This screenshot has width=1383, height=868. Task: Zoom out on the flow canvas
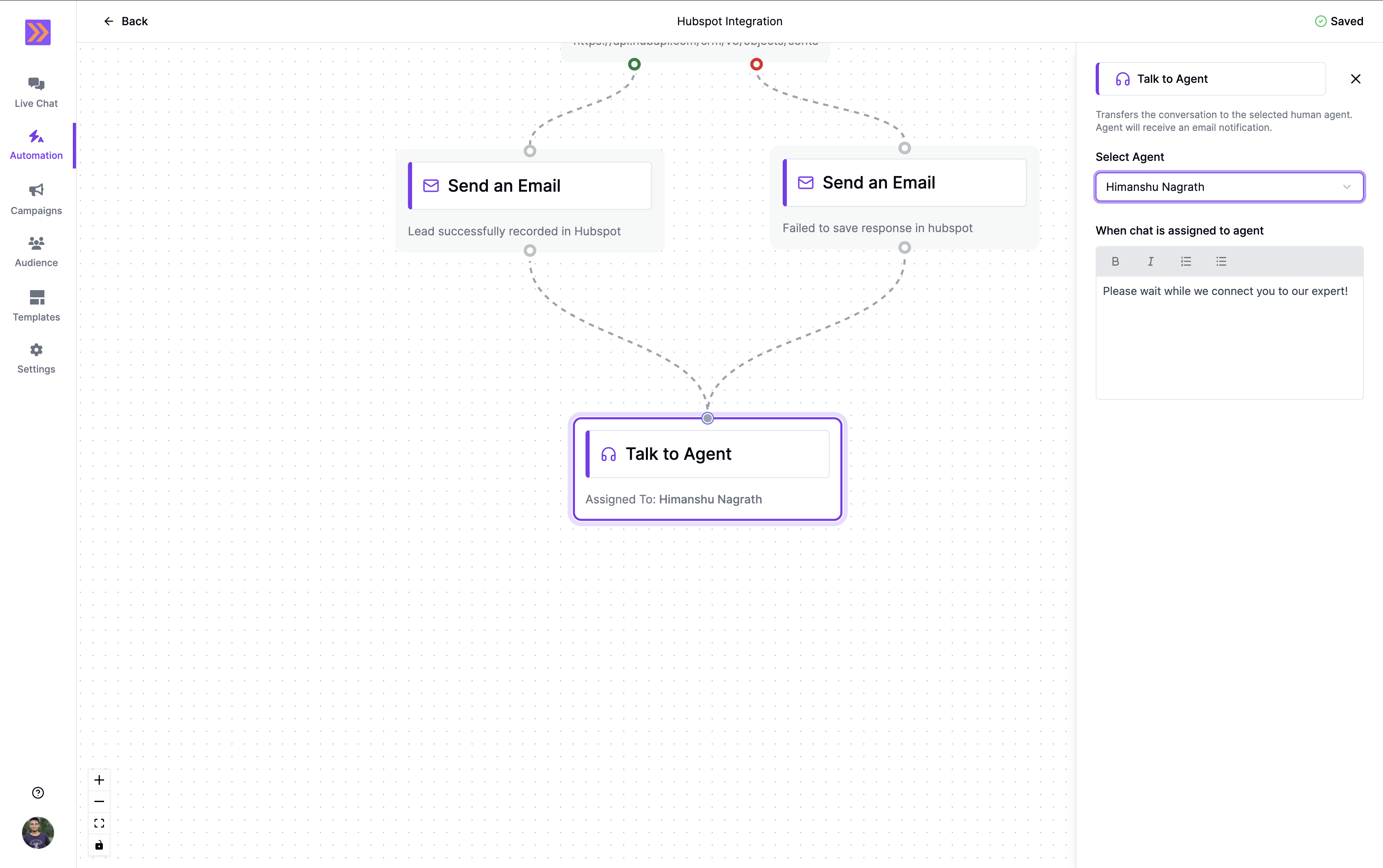coord(99,801)
